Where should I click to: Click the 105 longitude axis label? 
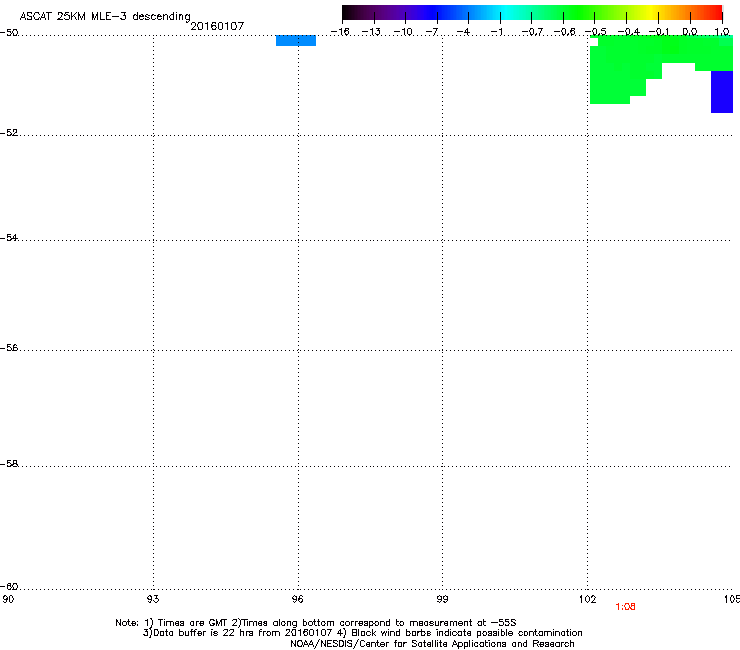tap(732, 599)
